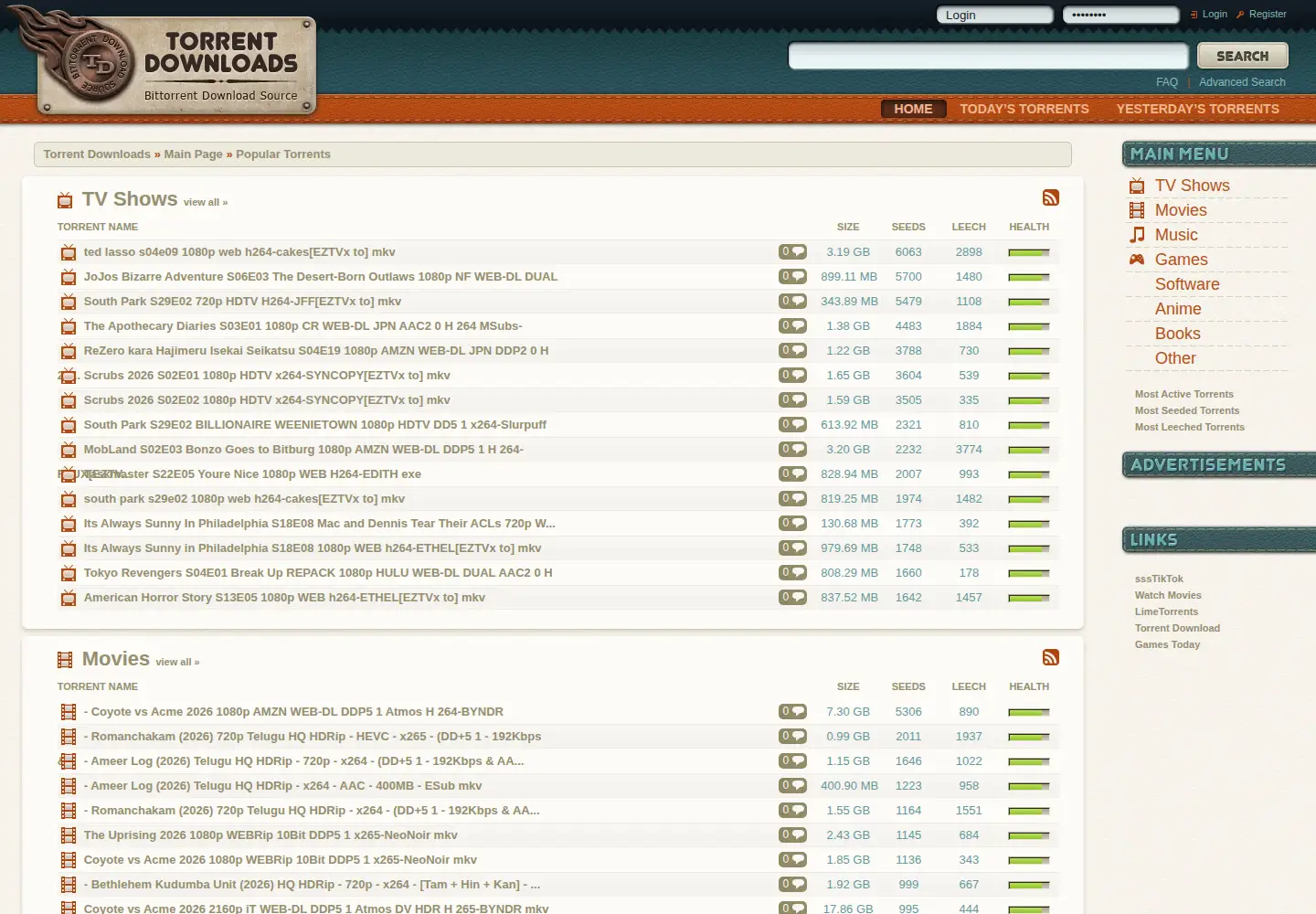
Task: Switch to Today's Torrents tab
Action: [1024, 109]
